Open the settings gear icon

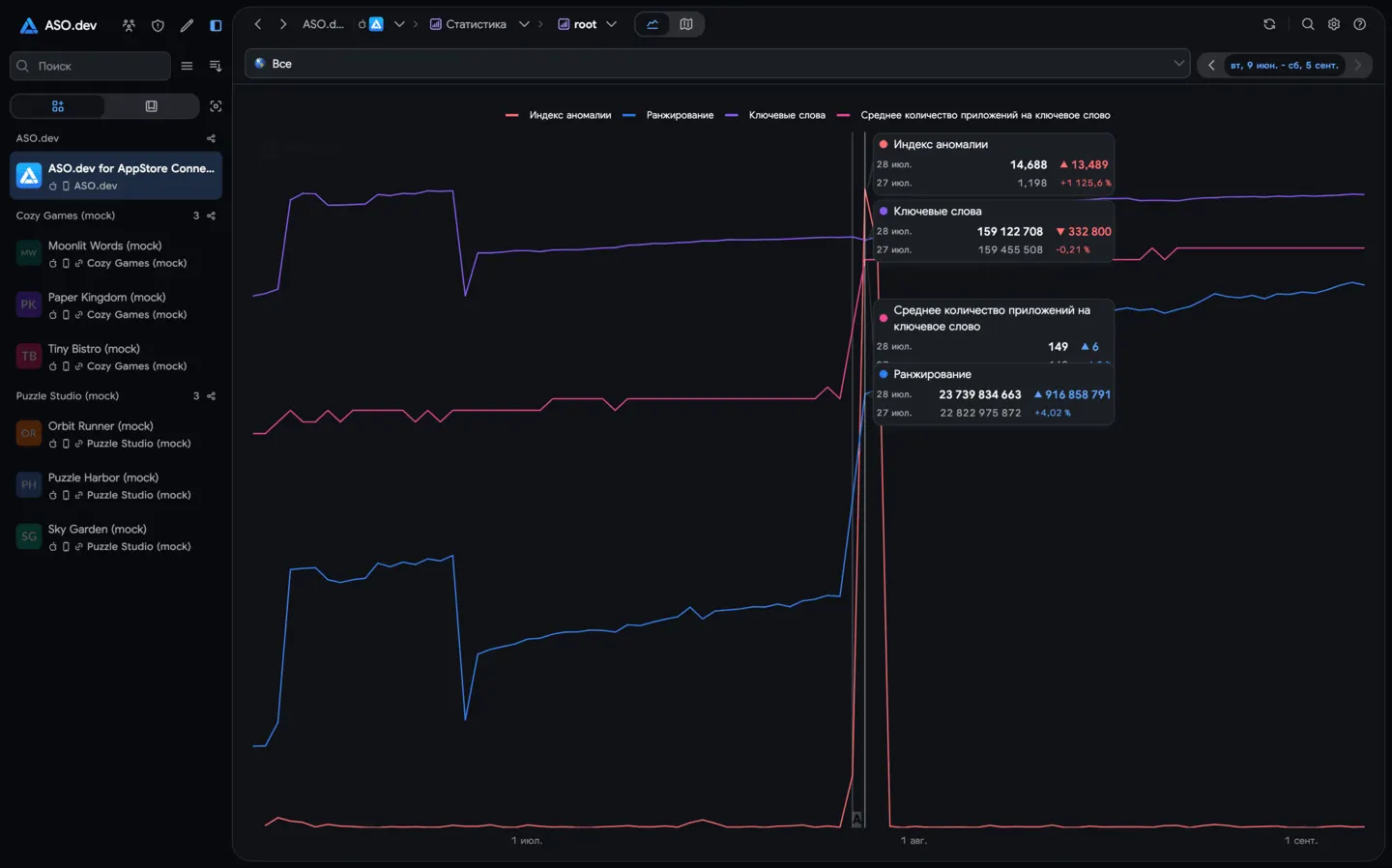pyautogui.click(x=1334, y=24)
